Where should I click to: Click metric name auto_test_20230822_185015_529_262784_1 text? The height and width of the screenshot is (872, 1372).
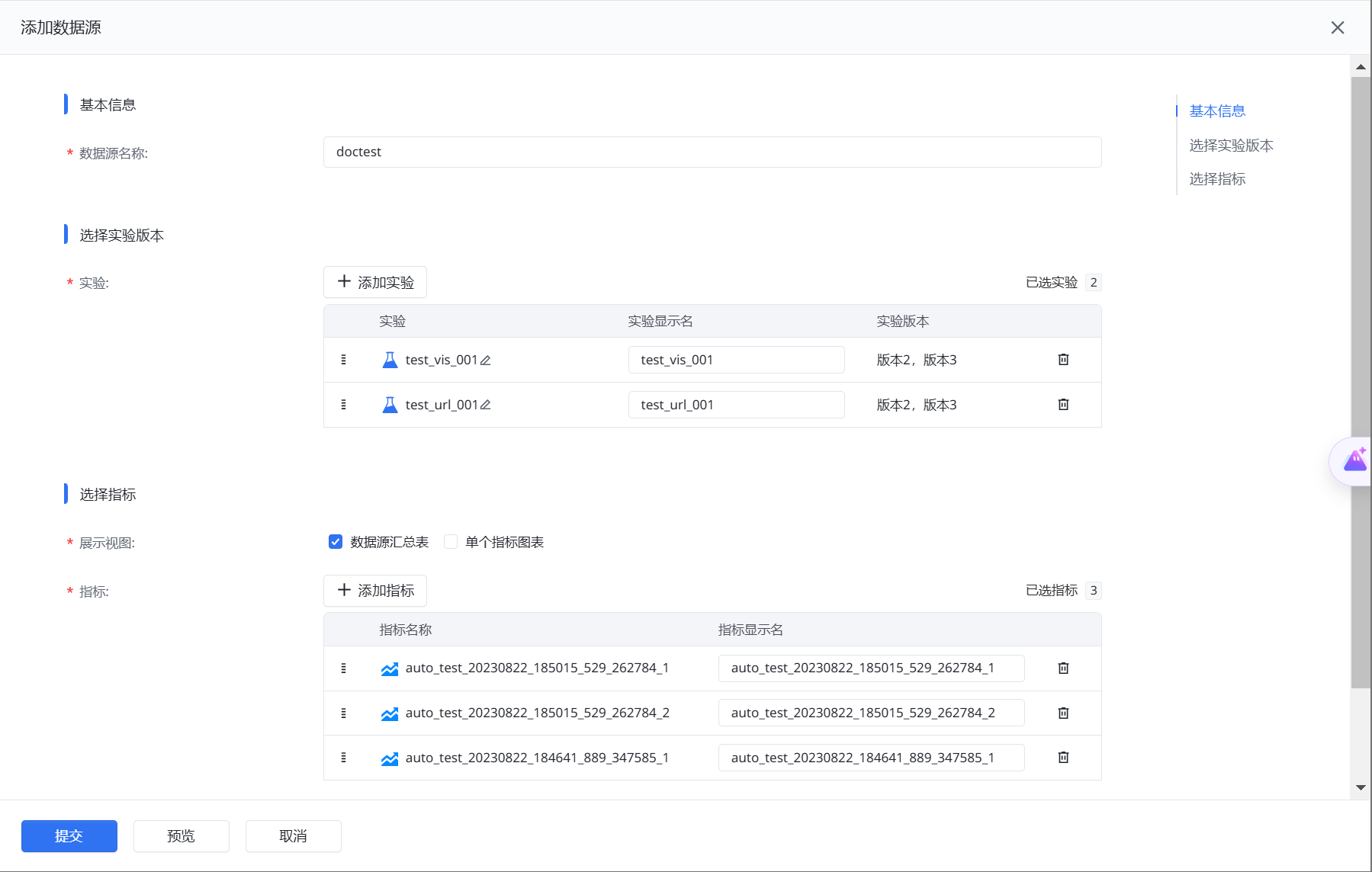[x=537, y=668]
